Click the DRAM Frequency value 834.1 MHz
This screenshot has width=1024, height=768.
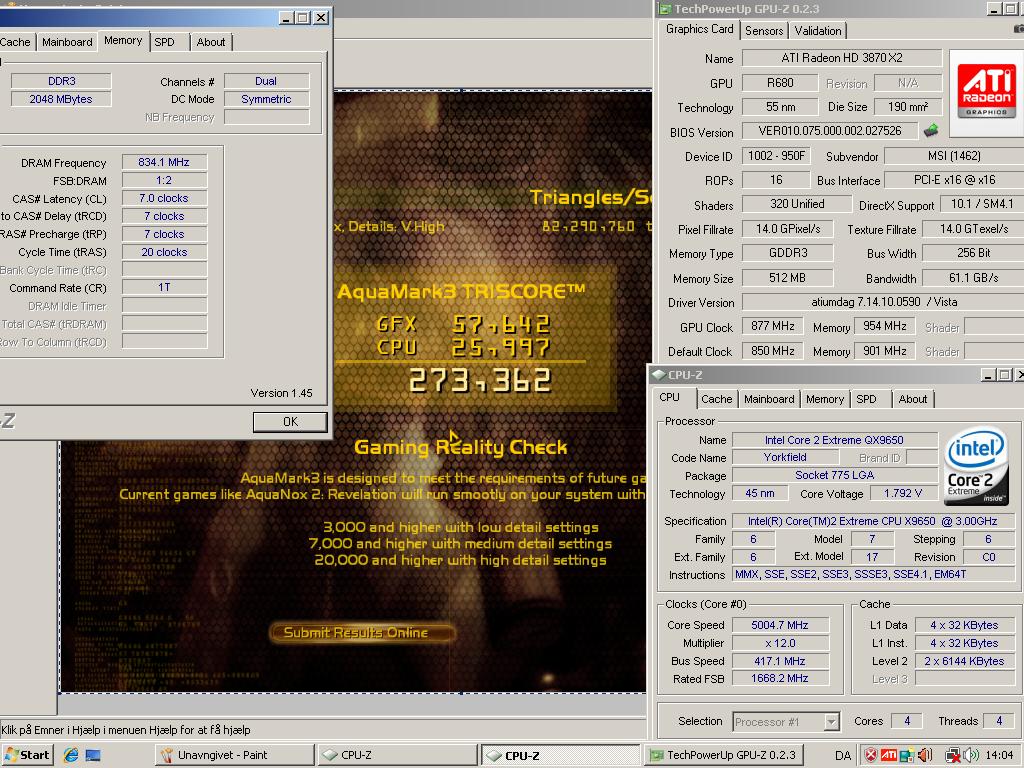[x=164, y=162]
